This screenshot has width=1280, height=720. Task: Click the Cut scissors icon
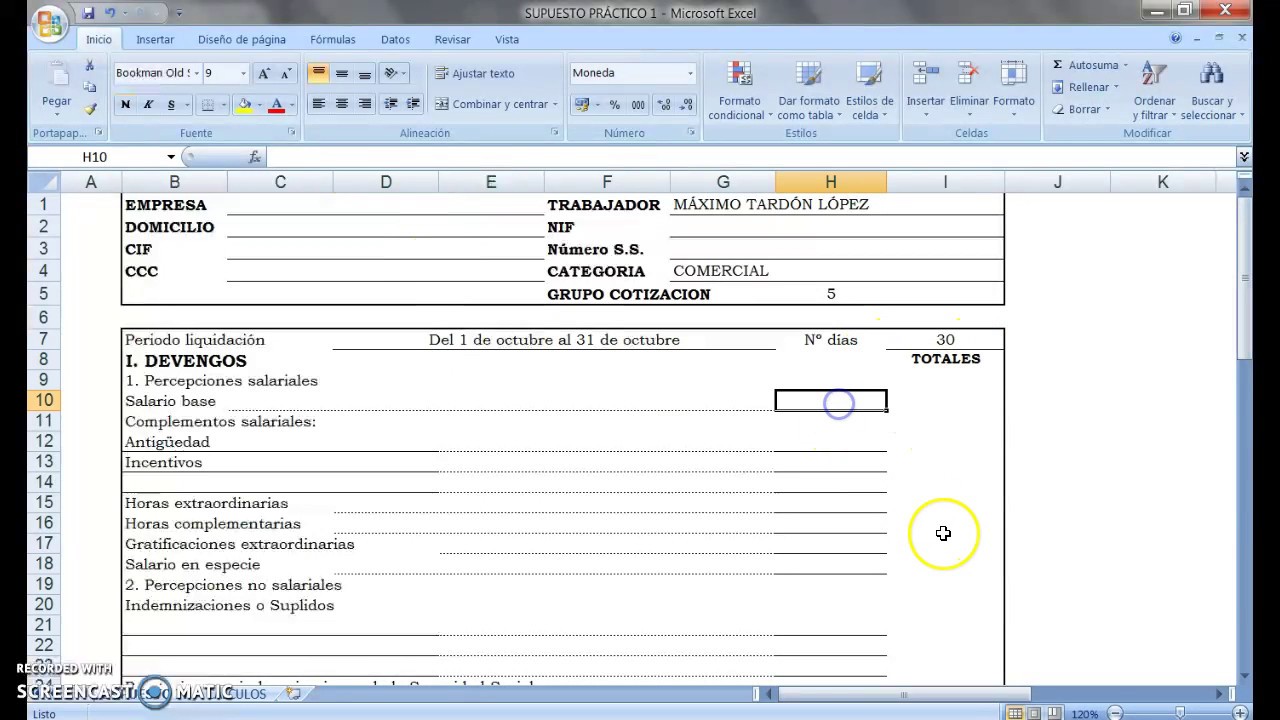[90, 66]
